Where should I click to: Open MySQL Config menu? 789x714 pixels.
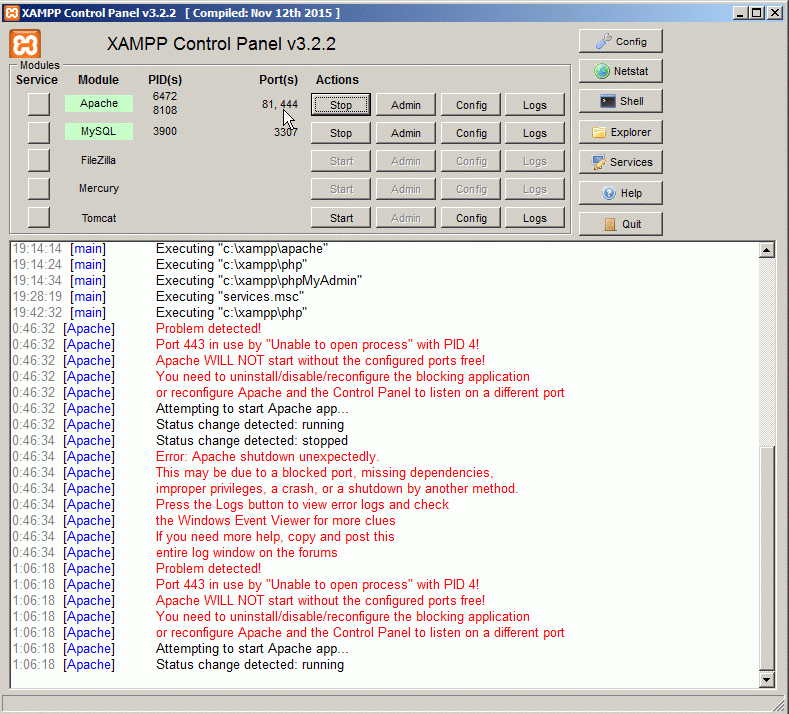(x=471, y=133)
